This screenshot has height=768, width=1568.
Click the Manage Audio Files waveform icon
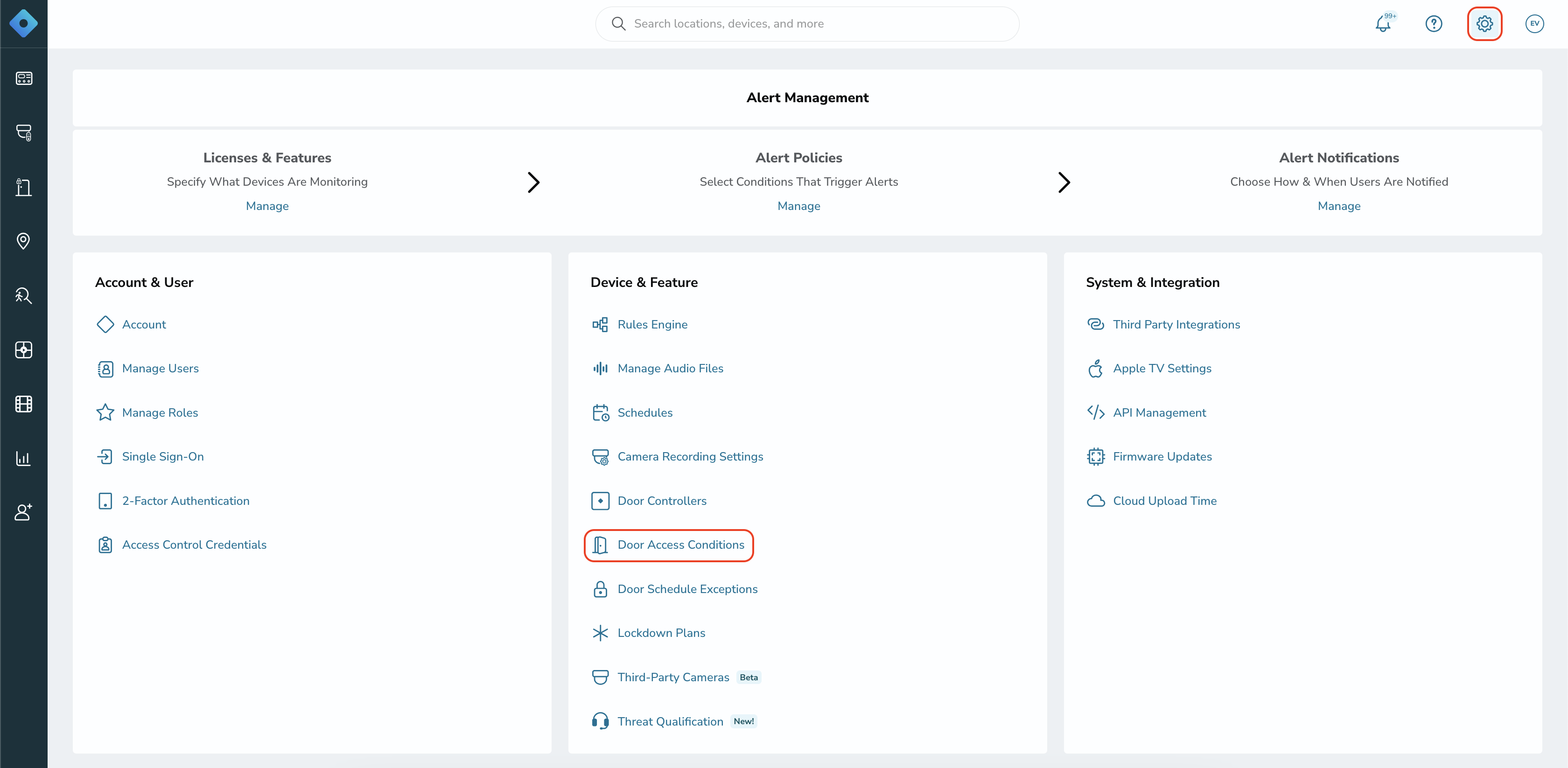point(600,368)
